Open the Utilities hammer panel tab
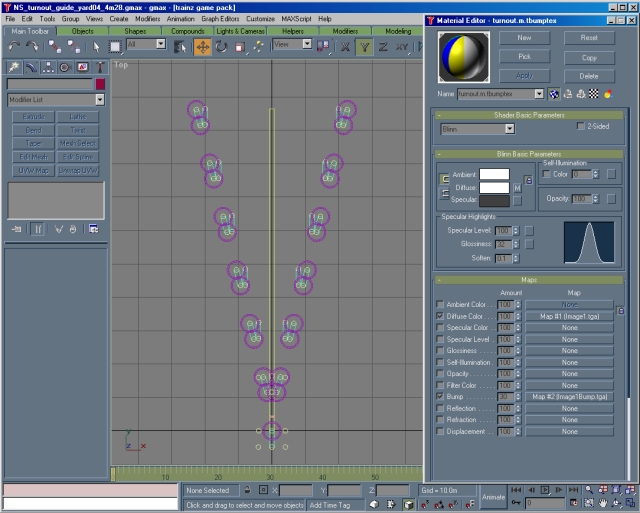This screenshot has width=640, height=513. point(100,67)
